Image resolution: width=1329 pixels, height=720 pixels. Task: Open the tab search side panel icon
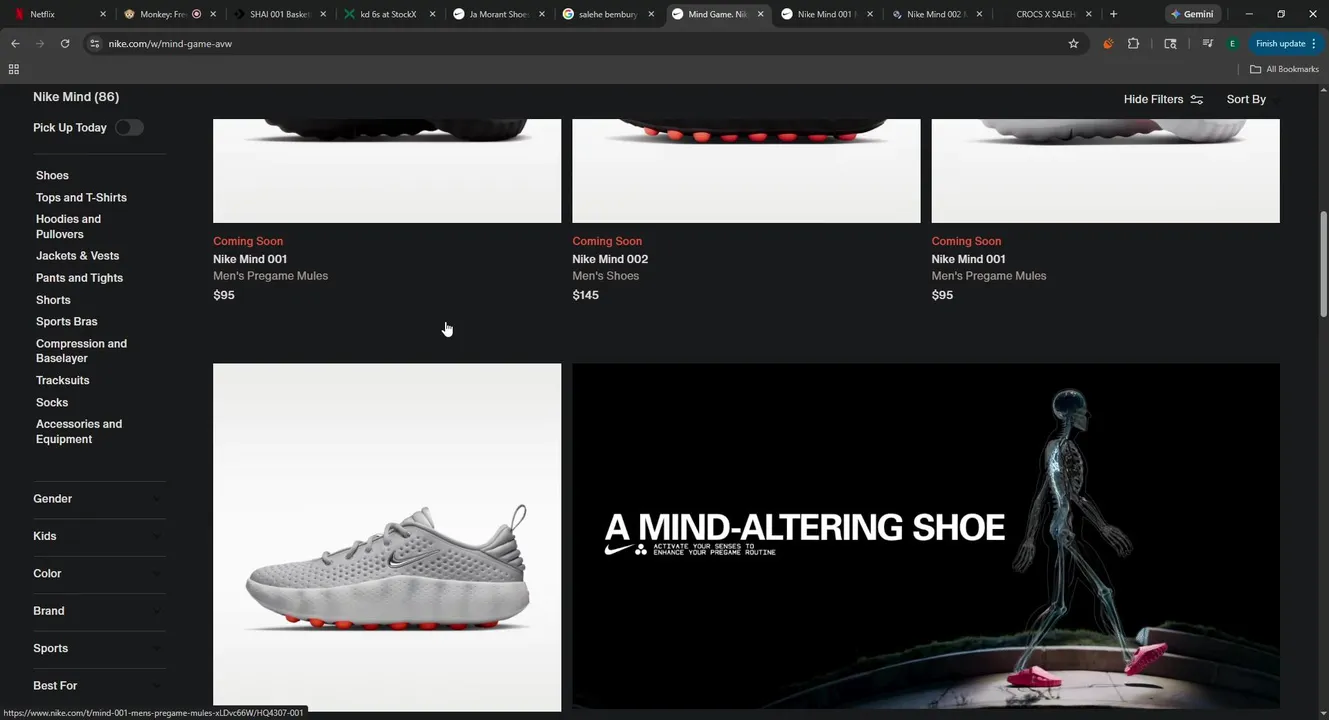[x=1170, y=44]
